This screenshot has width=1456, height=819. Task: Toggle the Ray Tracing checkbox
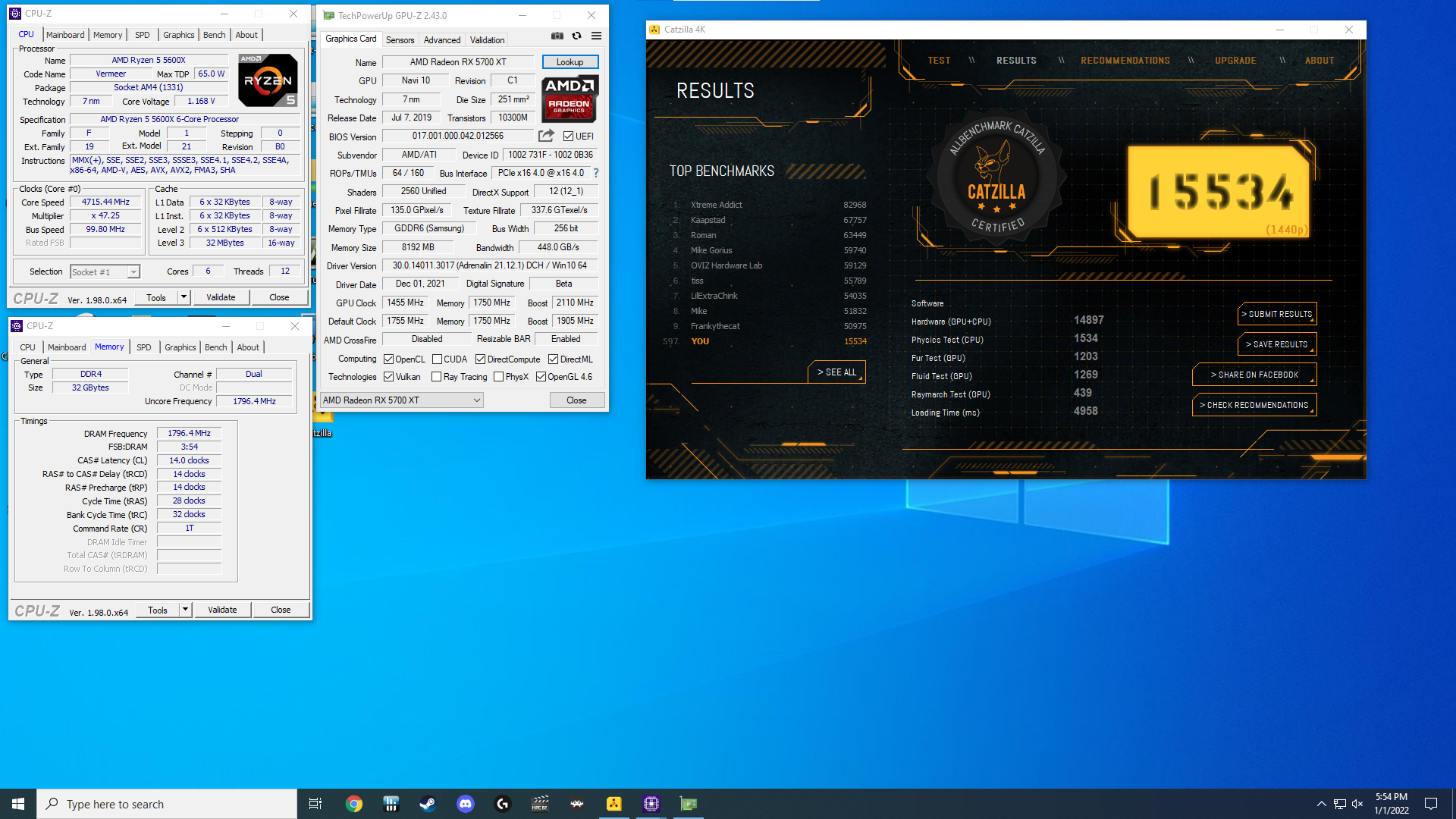click(x=437, y=377)
